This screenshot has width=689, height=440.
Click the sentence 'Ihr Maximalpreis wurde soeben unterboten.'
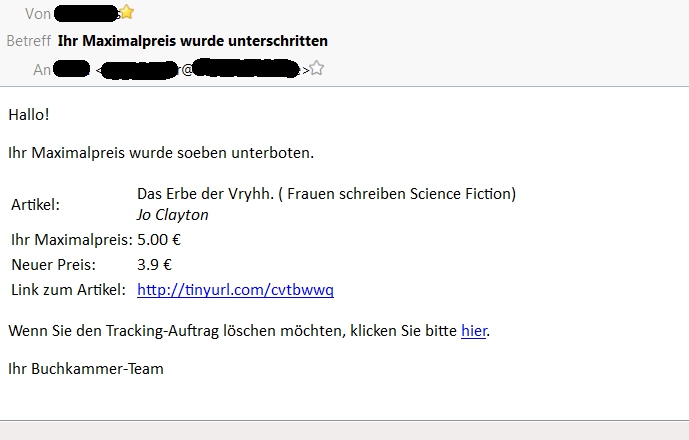tap(160, 153)
